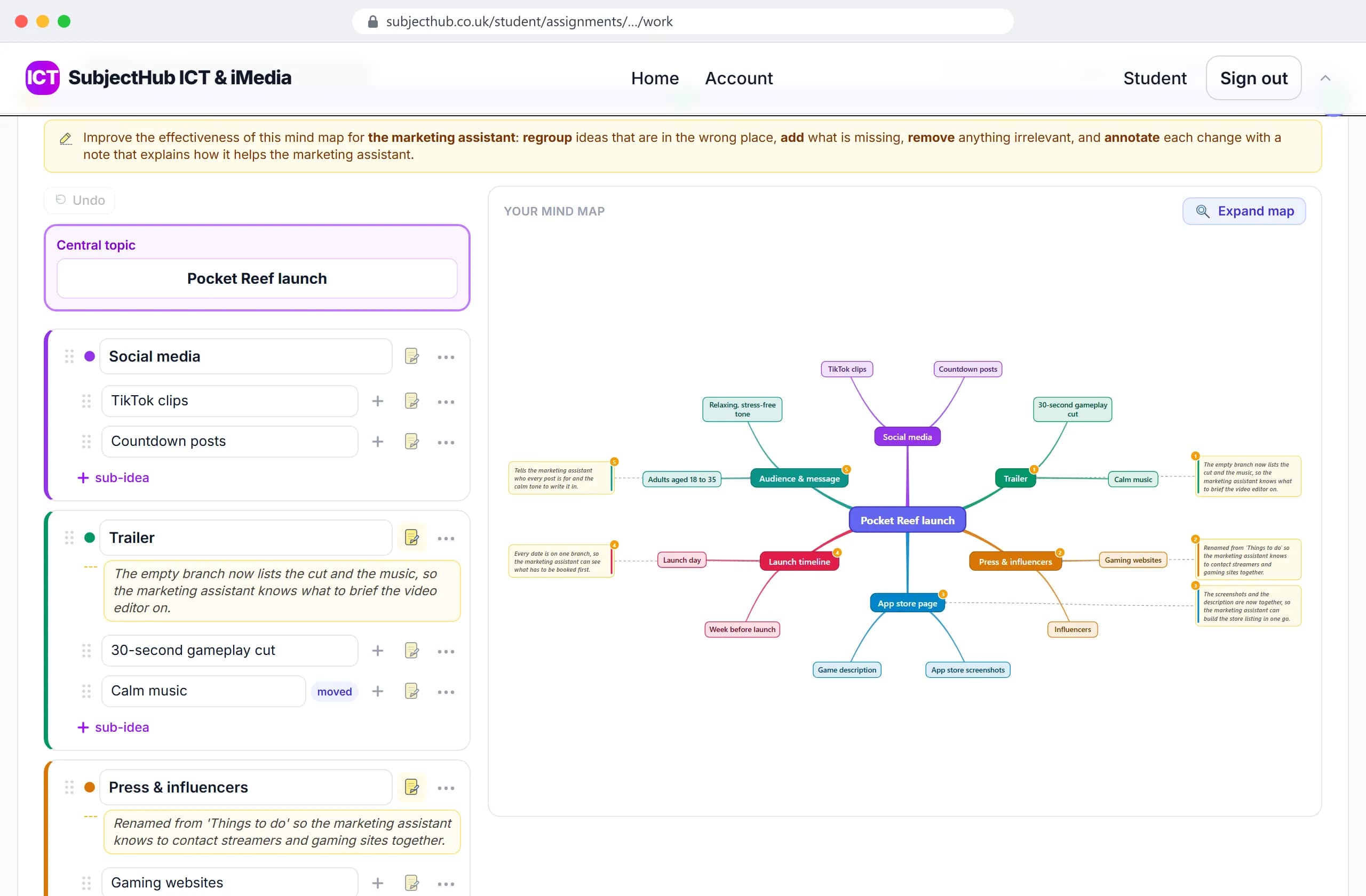The width and height of the screenshot is (1366, 896).
Task: Click the Student role label
Action: coord(1155,78)
